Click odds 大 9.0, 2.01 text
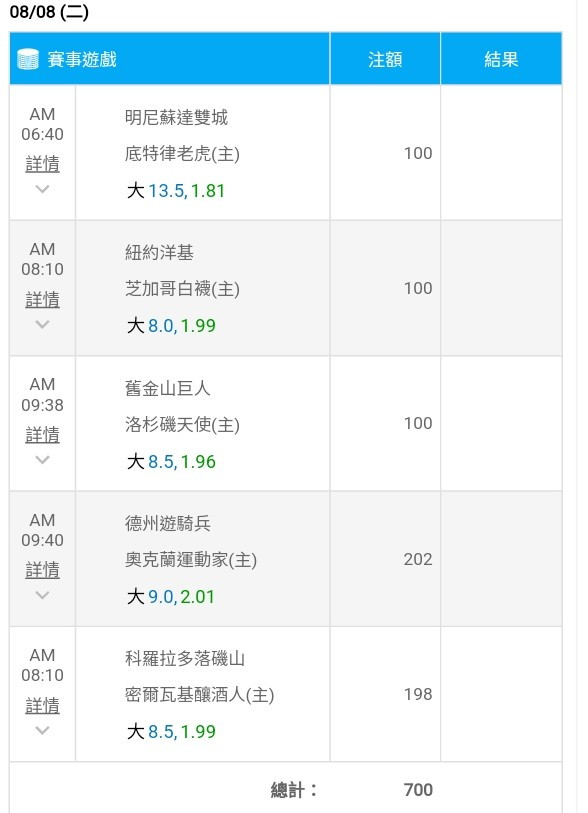This screenshot has width=588, height=813. [x=171, y=597]
